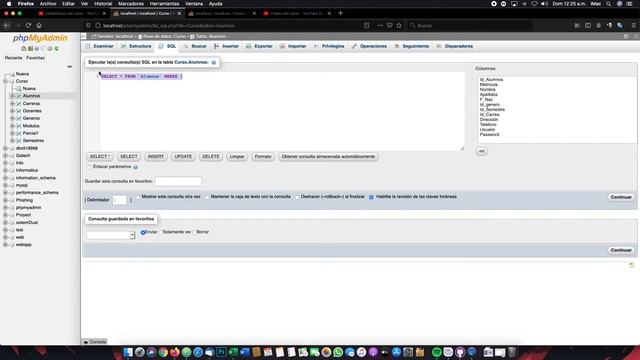
Task: Collapse the navigation tree with the minus icon
Action: tap(69, 67)
